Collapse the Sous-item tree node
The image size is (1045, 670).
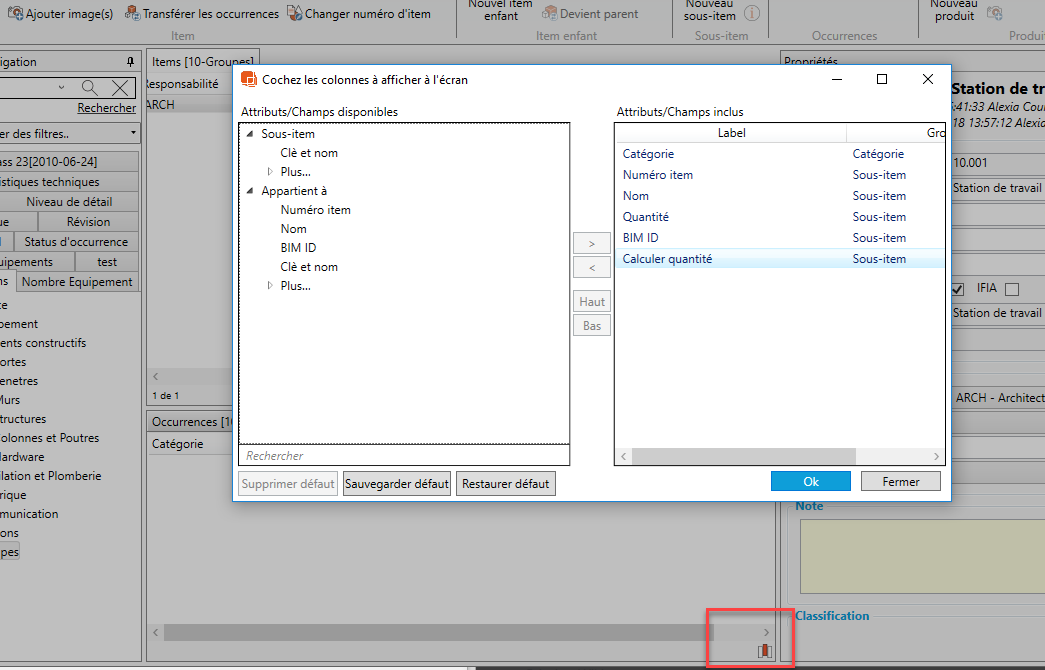(x=249, y=134)
